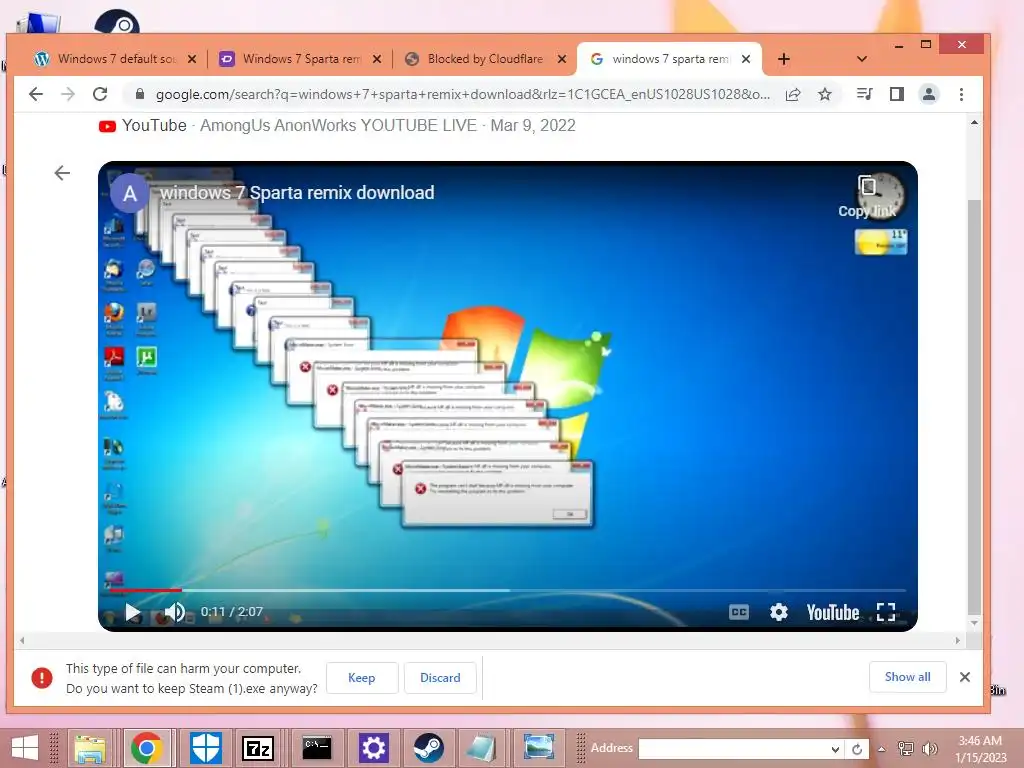Image resolution: width=1024 pixels, height=768 pixels.
Task: Open the taskbar clock and date
Action: (980, 749)
